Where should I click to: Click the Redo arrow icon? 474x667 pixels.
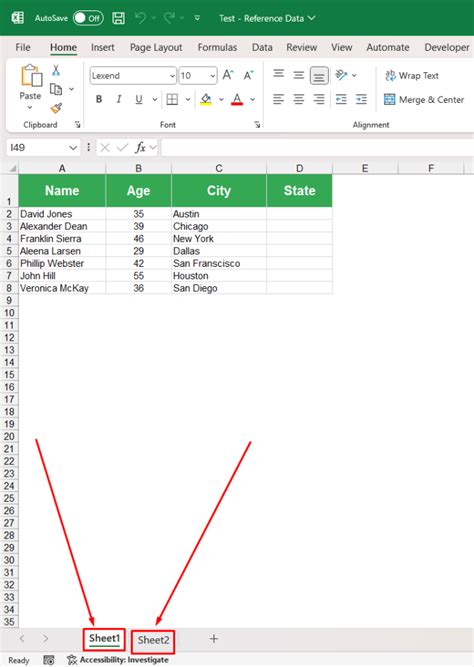[169, 18]
